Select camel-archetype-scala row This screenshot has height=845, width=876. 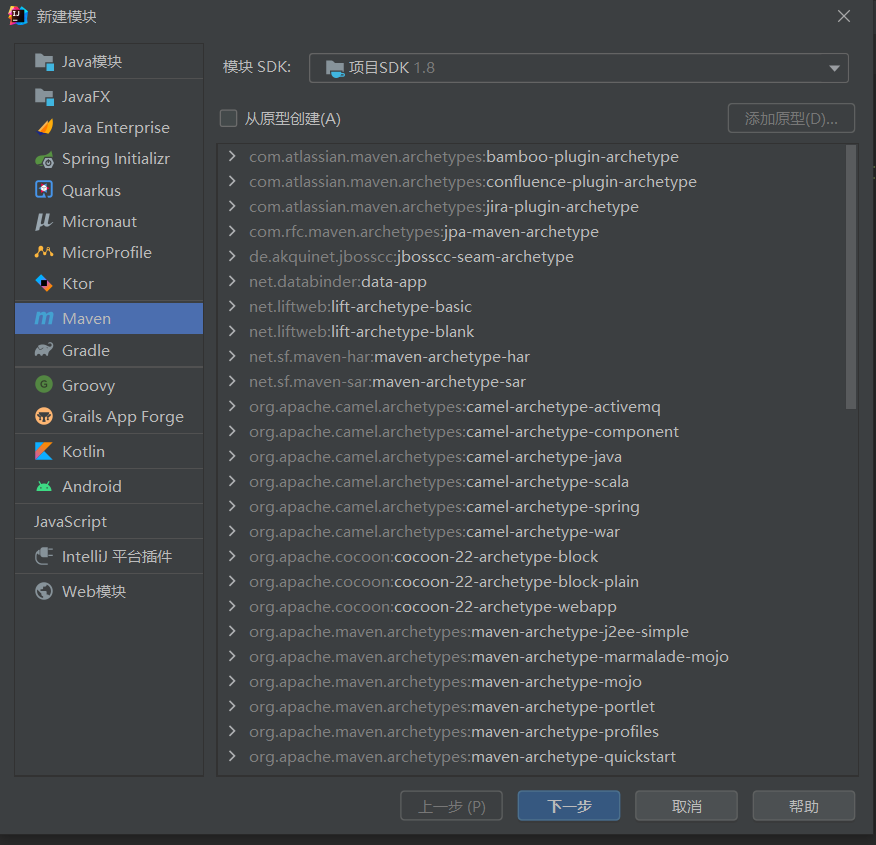tap(532, 481)
